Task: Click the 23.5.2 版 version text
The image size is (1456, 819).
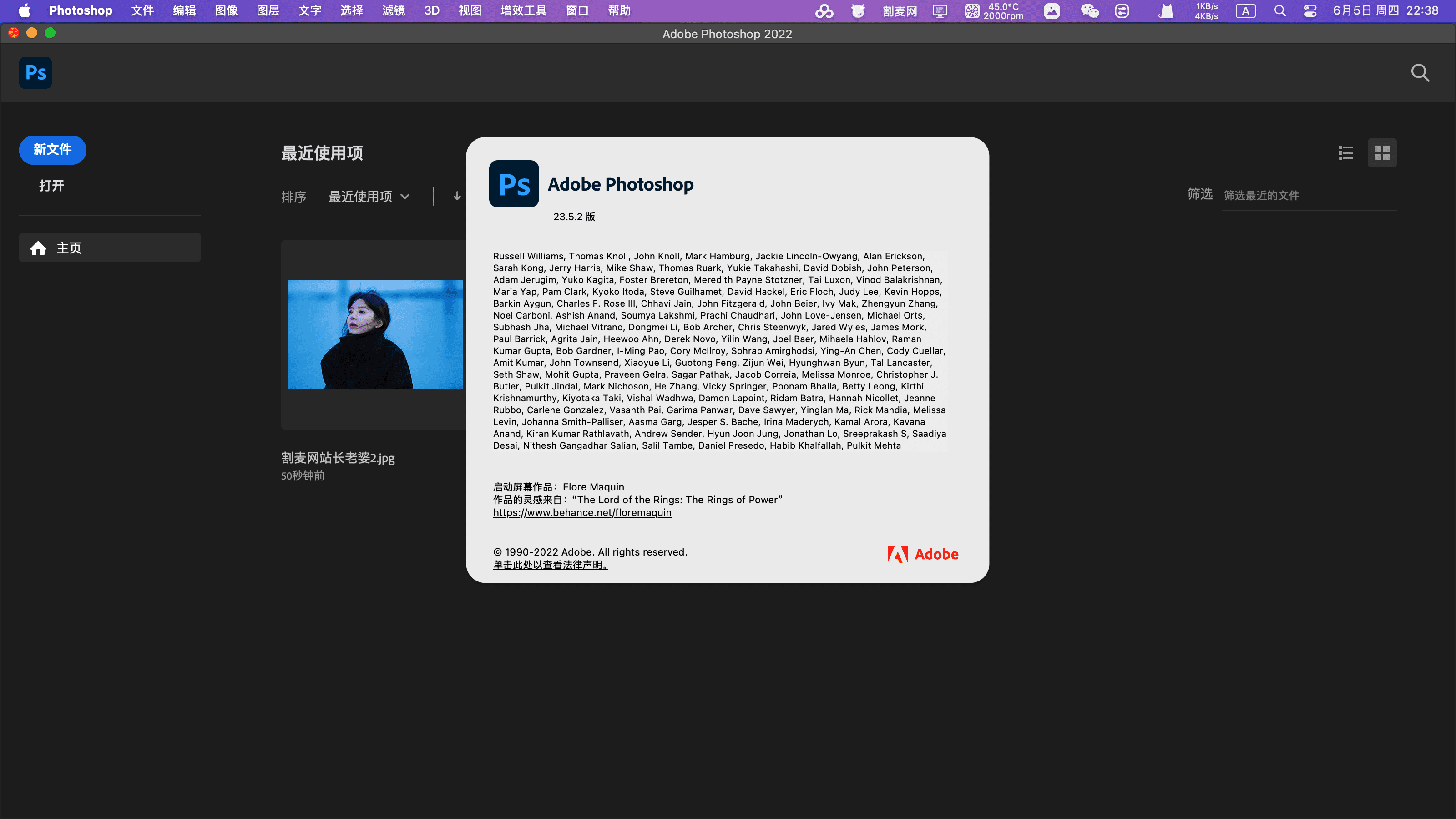Action: click(574, 217)
